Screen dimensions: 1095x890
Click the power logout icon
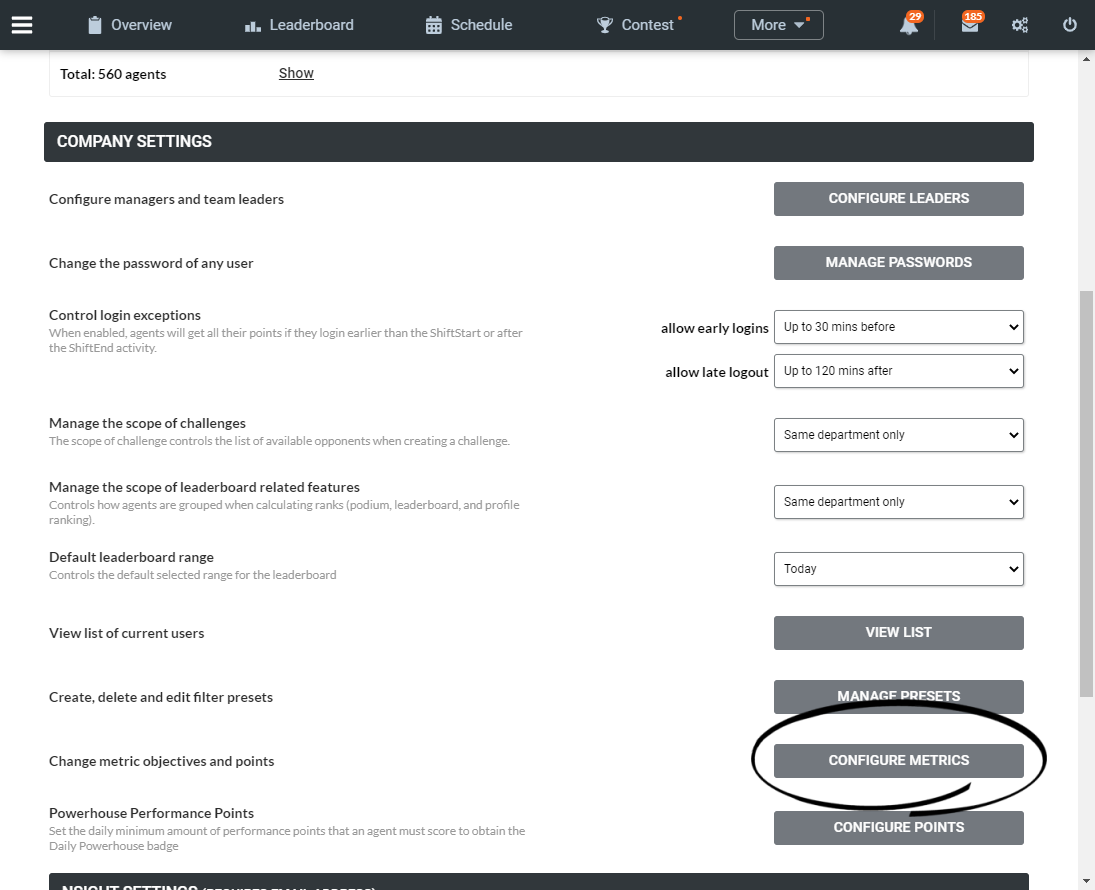1070,25
